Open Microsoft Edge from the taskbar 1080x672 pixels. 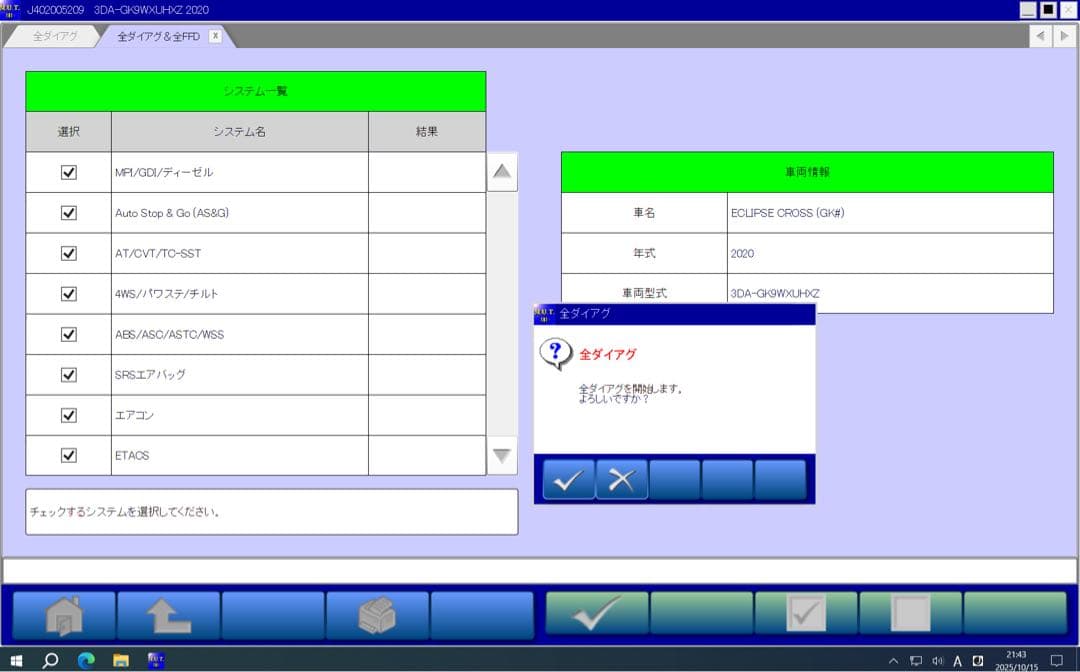(86, 660)
